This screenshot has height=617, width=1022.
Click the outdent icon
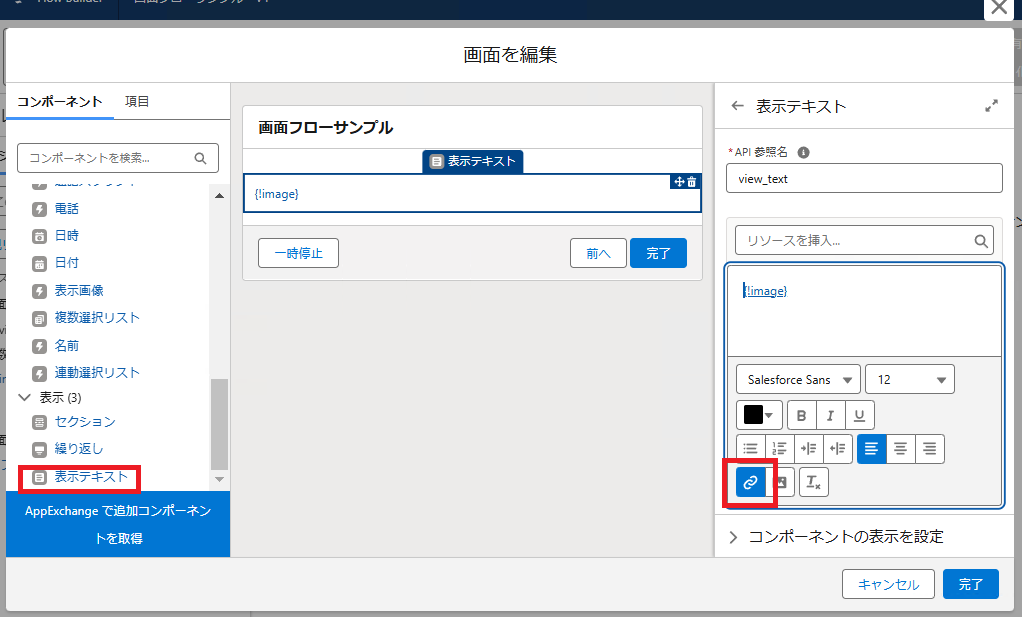tap(838, 448)
